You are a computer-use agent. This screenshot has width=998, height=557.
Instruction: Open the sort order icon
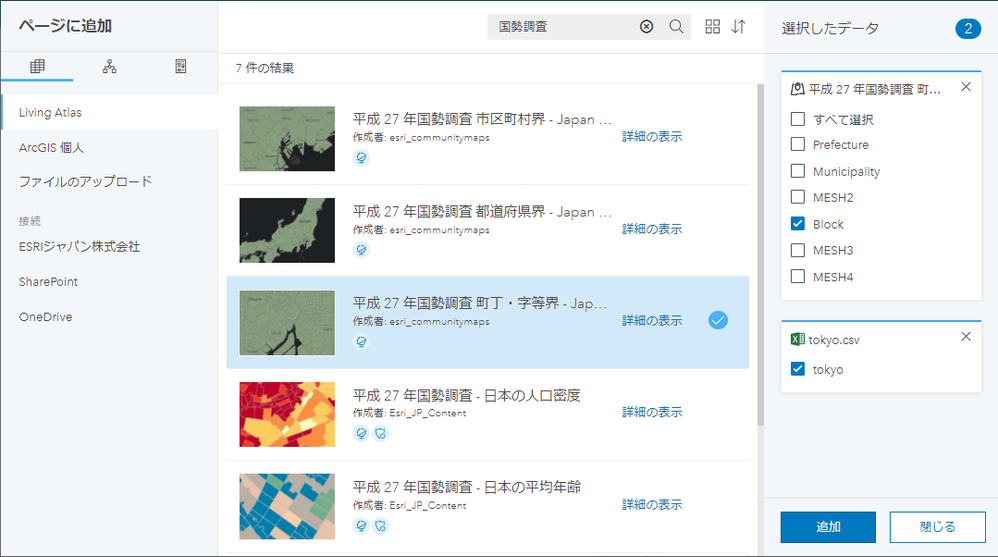[738, 27]
